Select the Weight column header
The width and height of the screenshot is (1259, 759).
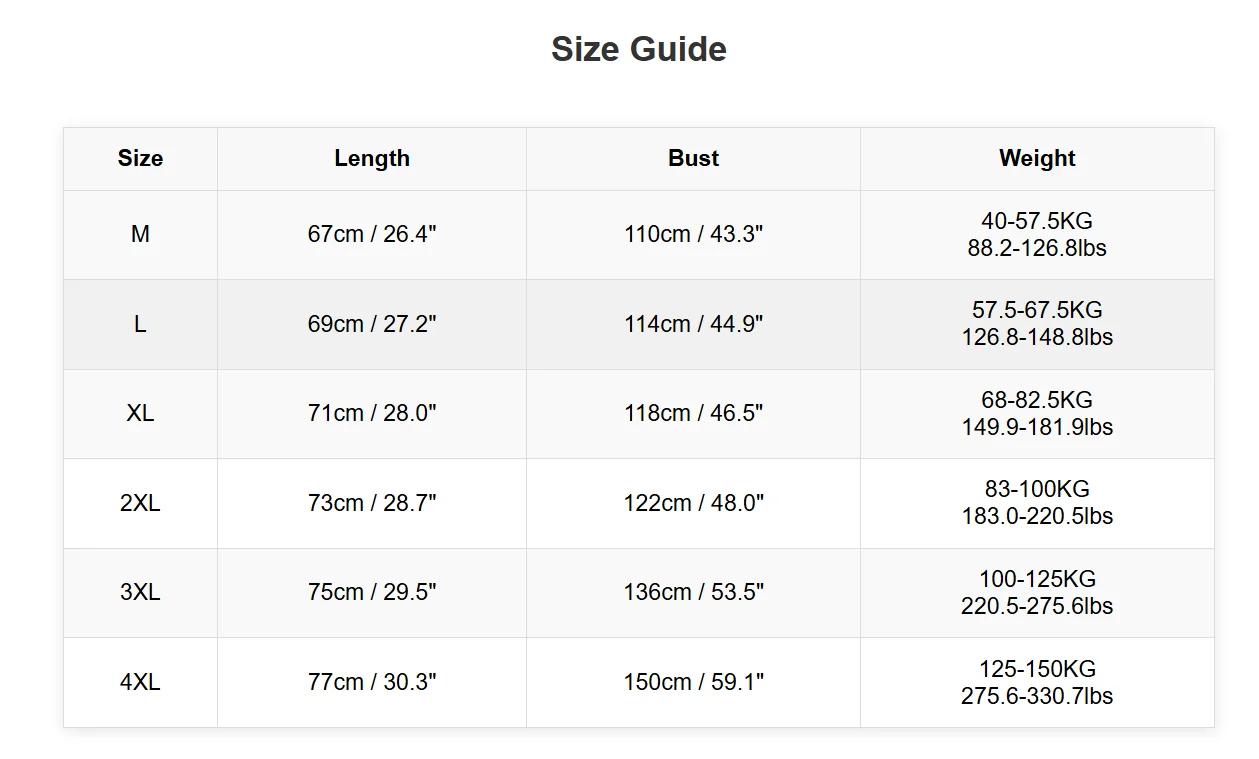point(1037,158)
